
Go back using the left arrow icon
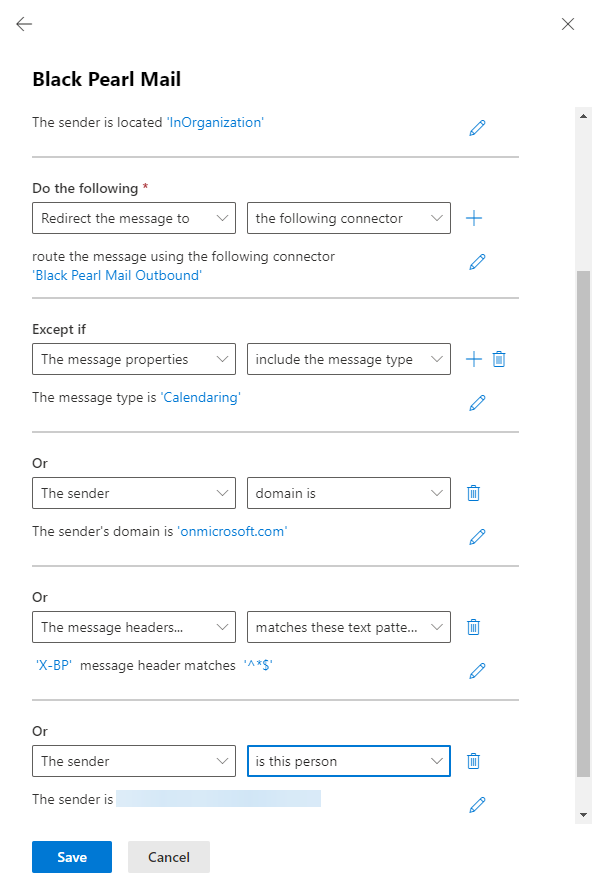point(24,24)
